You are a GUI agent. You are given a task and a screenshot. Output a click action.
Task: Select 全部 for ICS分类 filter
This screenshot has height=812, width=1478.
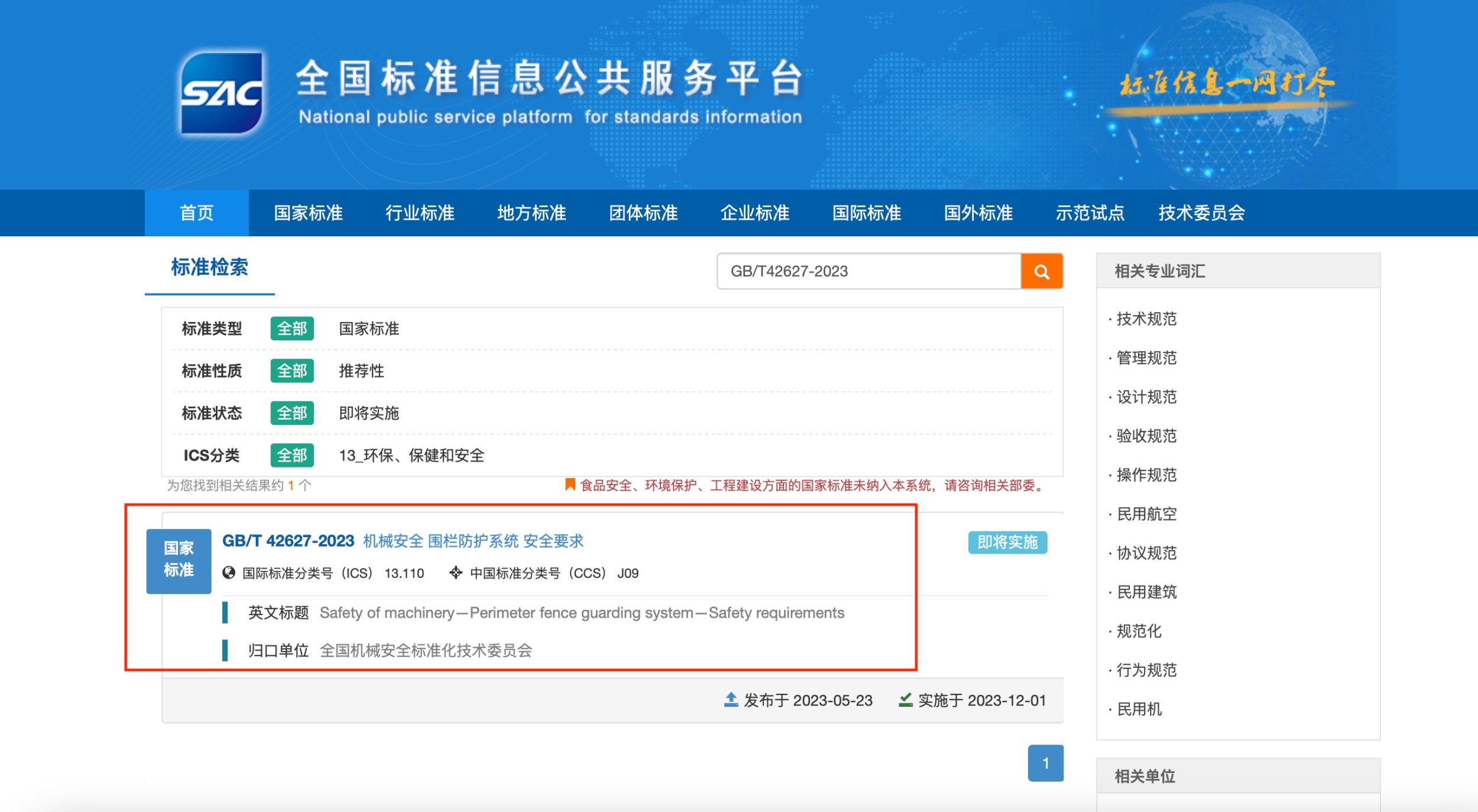[292, 456]
